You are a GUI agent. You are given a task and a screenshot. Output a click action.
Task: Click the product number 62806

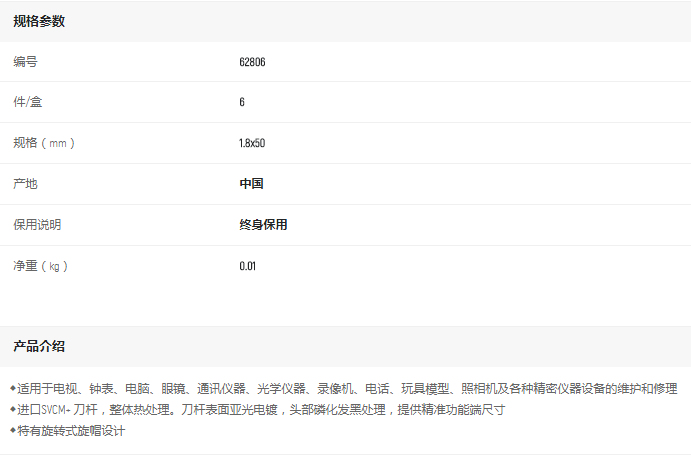(252, 62)
